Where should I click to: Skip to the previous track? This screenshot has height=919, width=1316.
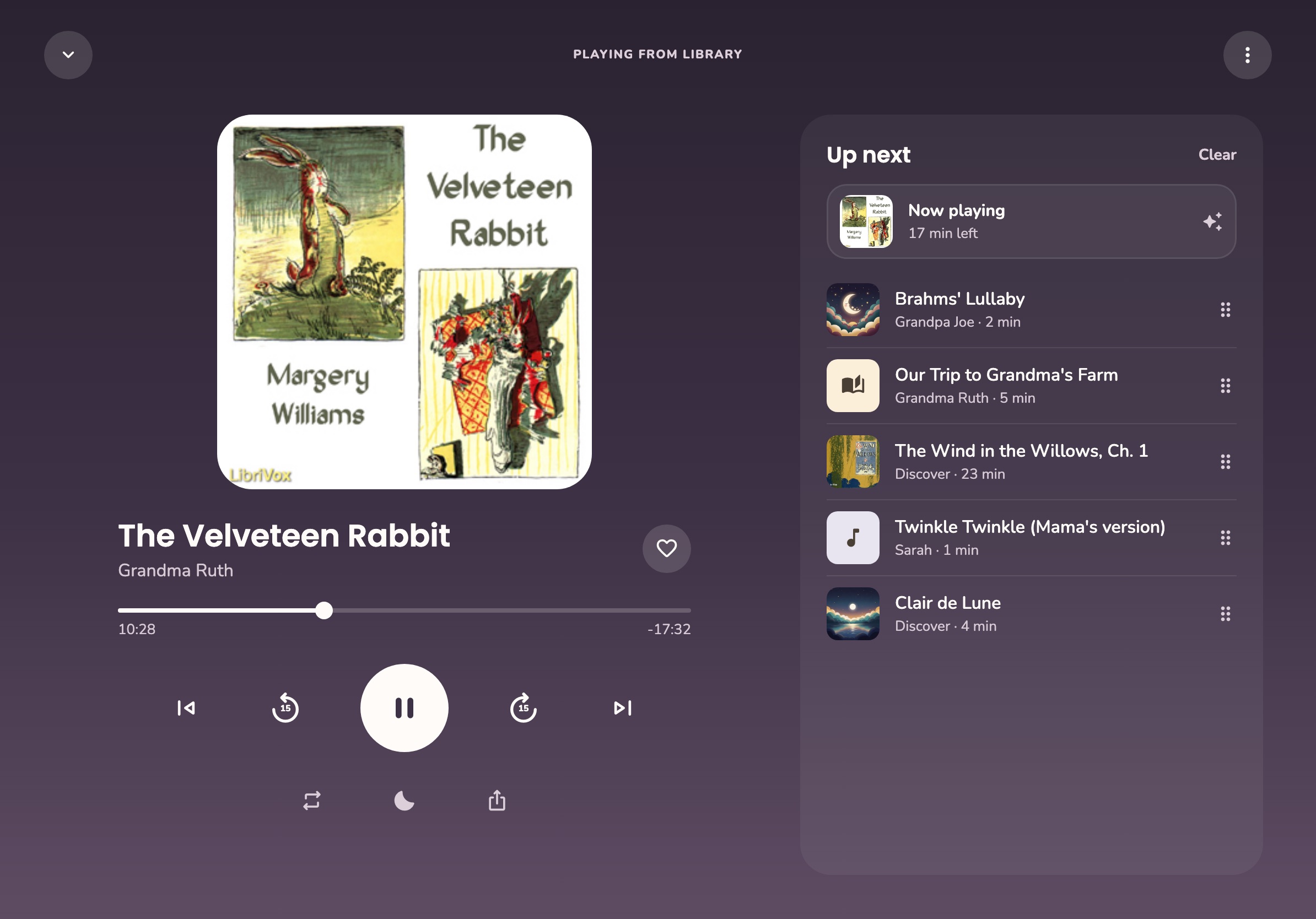coord(186,707)
